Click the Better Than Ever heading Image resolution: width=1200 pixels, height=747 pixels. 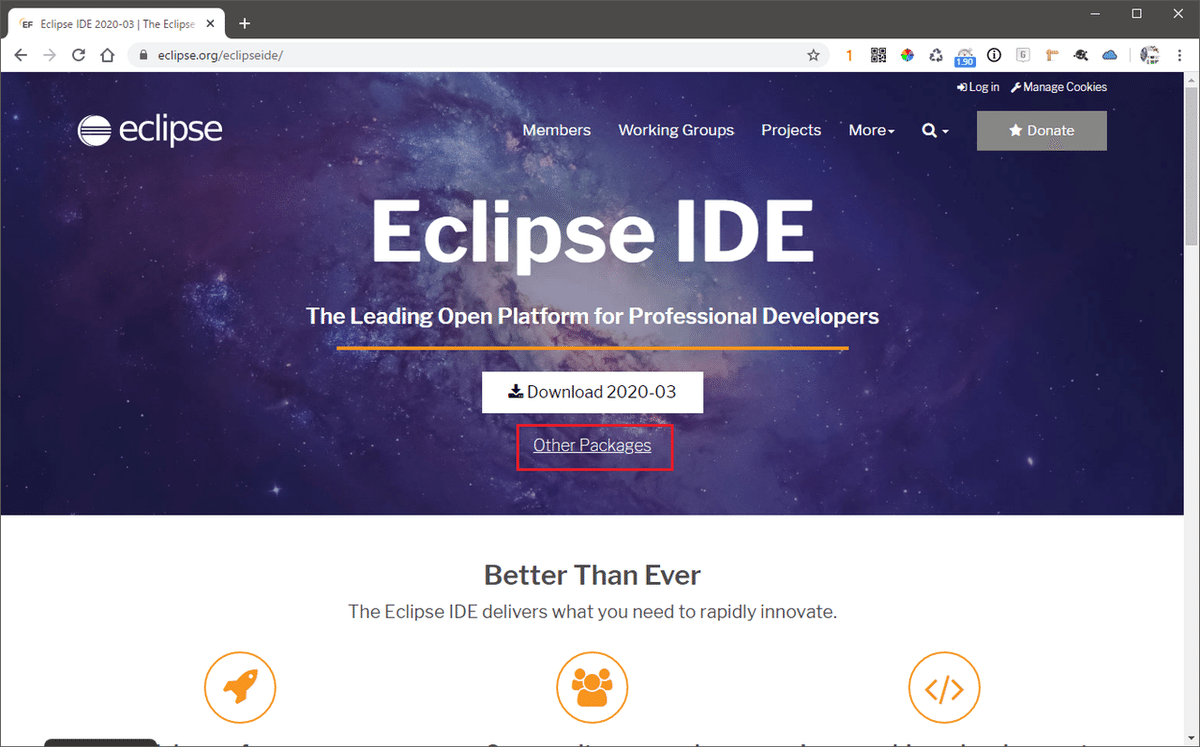592,575
